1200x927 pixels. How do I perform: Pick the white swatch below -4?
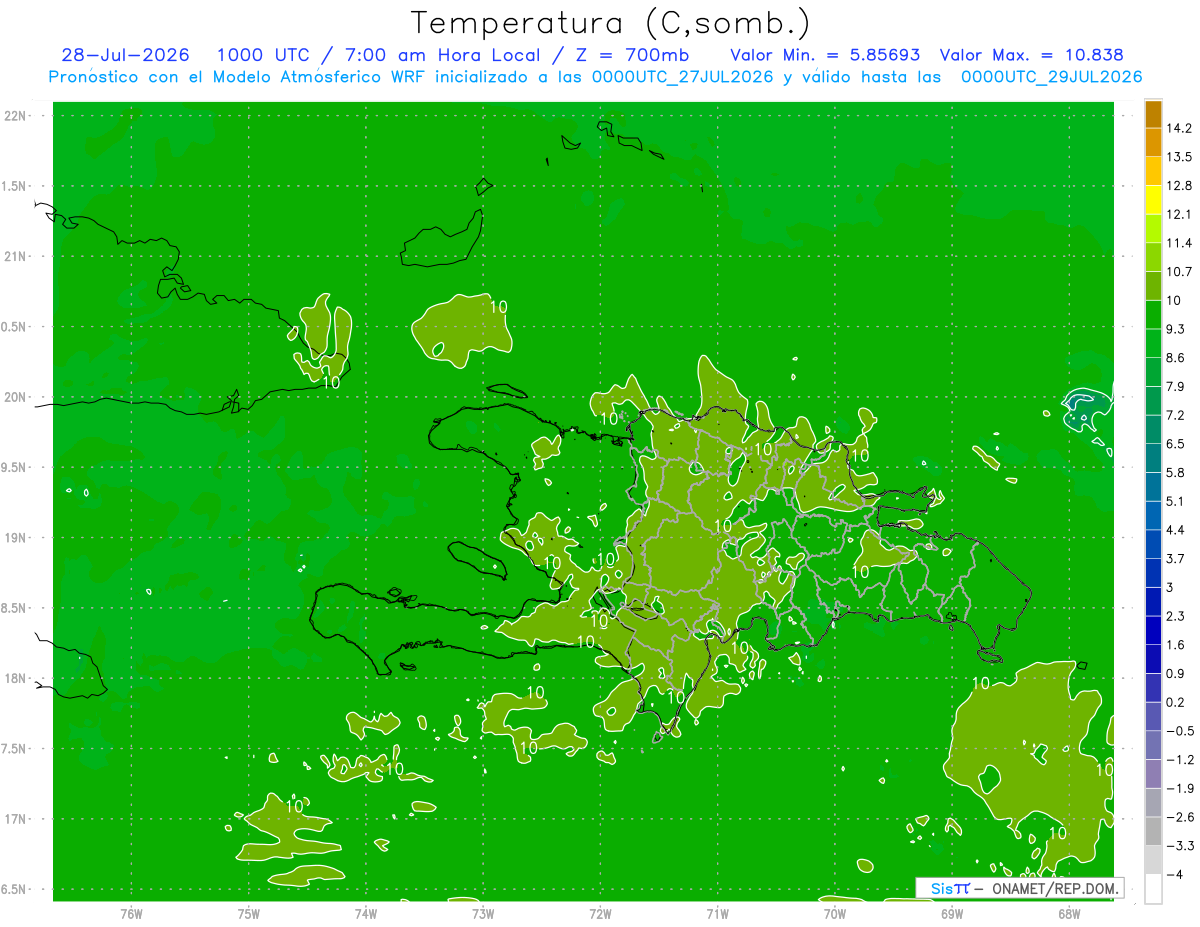pyautogui.click(x=1153, y=889)
